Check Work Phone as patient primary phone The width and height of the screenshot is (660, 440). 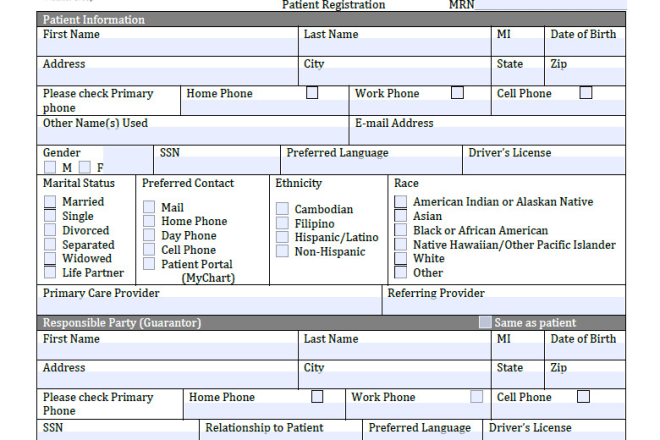458,93
